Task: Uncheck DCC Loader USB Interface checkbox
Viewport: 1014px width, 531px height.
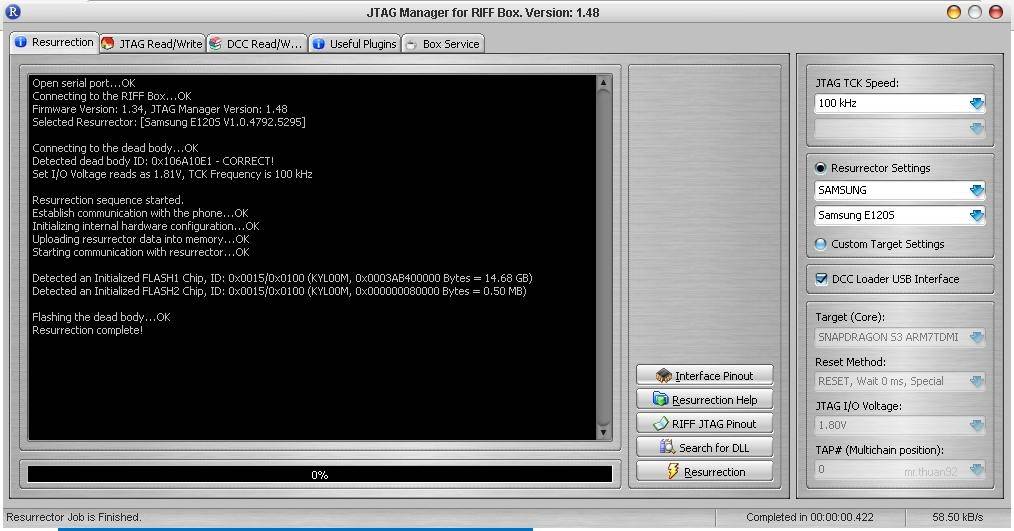Action: coord(821,279)
